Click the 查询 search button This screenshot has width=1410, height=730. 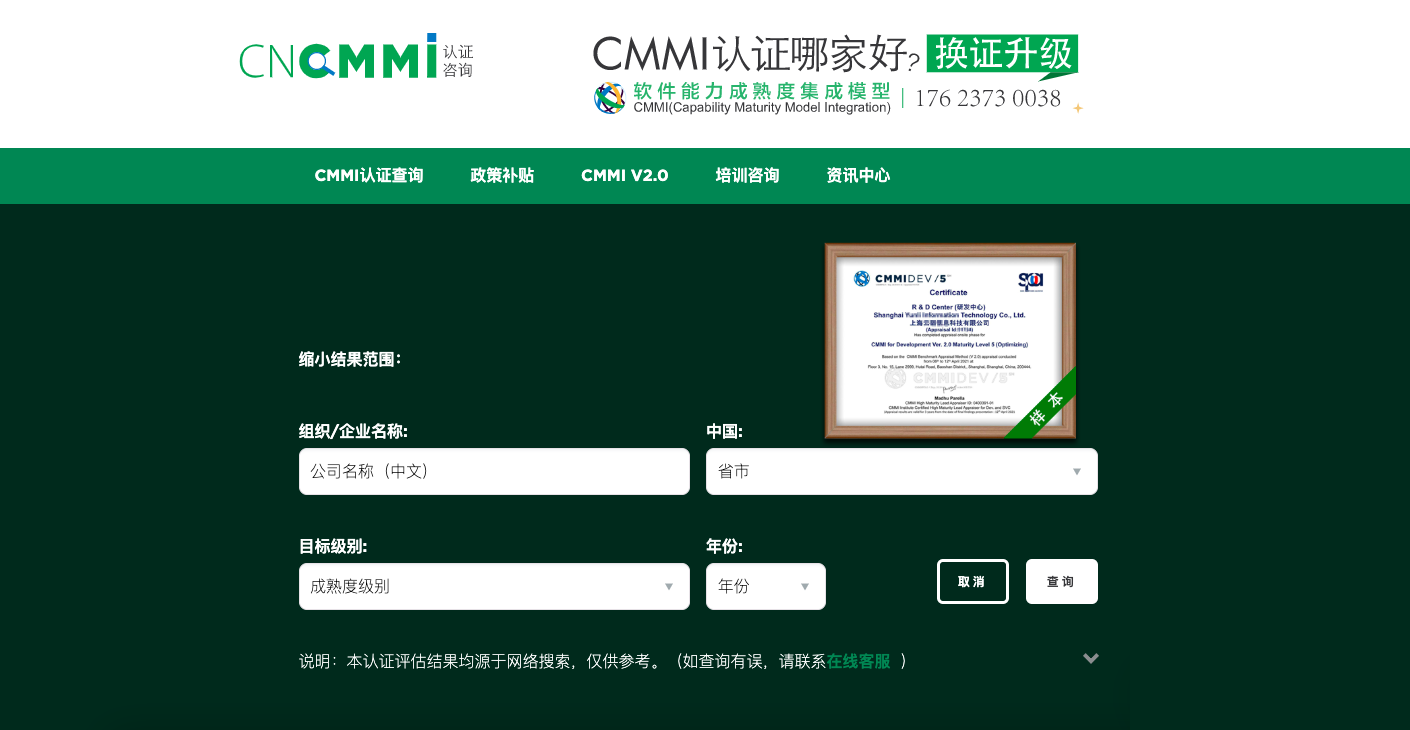(1062, 581)
